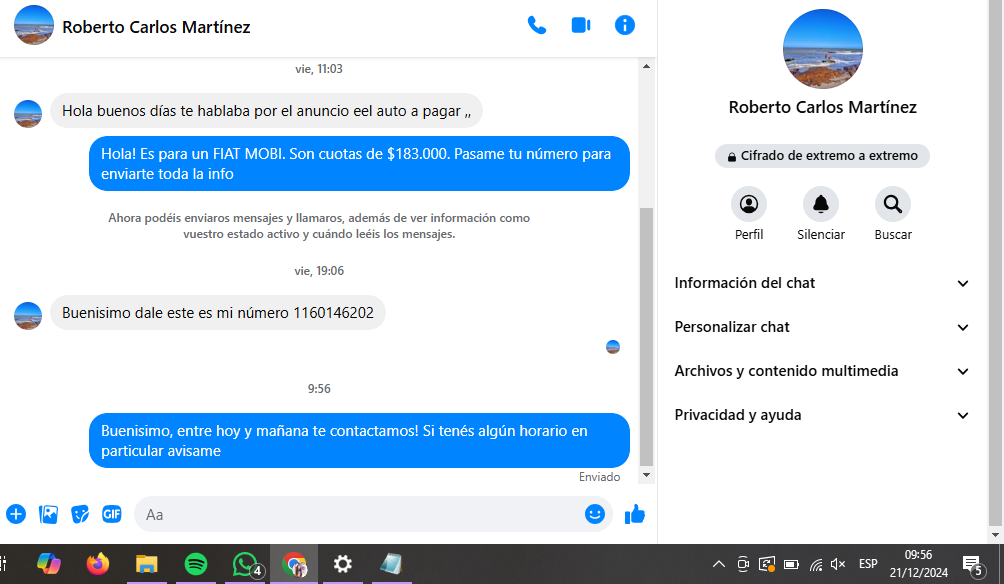
Task: Start a video call
Action: (581, 26)
